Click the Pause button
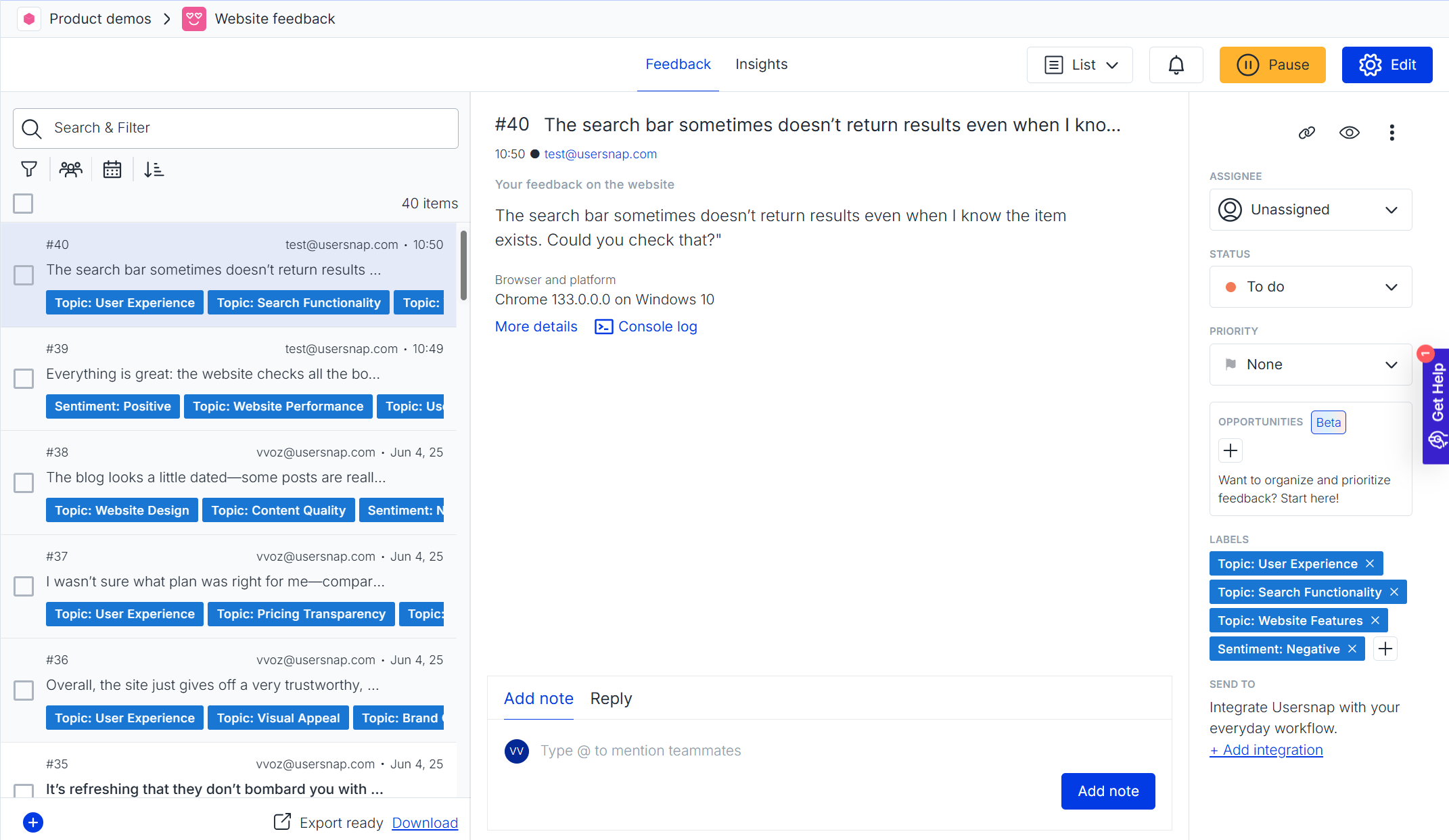Screen dimensions: 1449x840 [x=1272, y=65]
